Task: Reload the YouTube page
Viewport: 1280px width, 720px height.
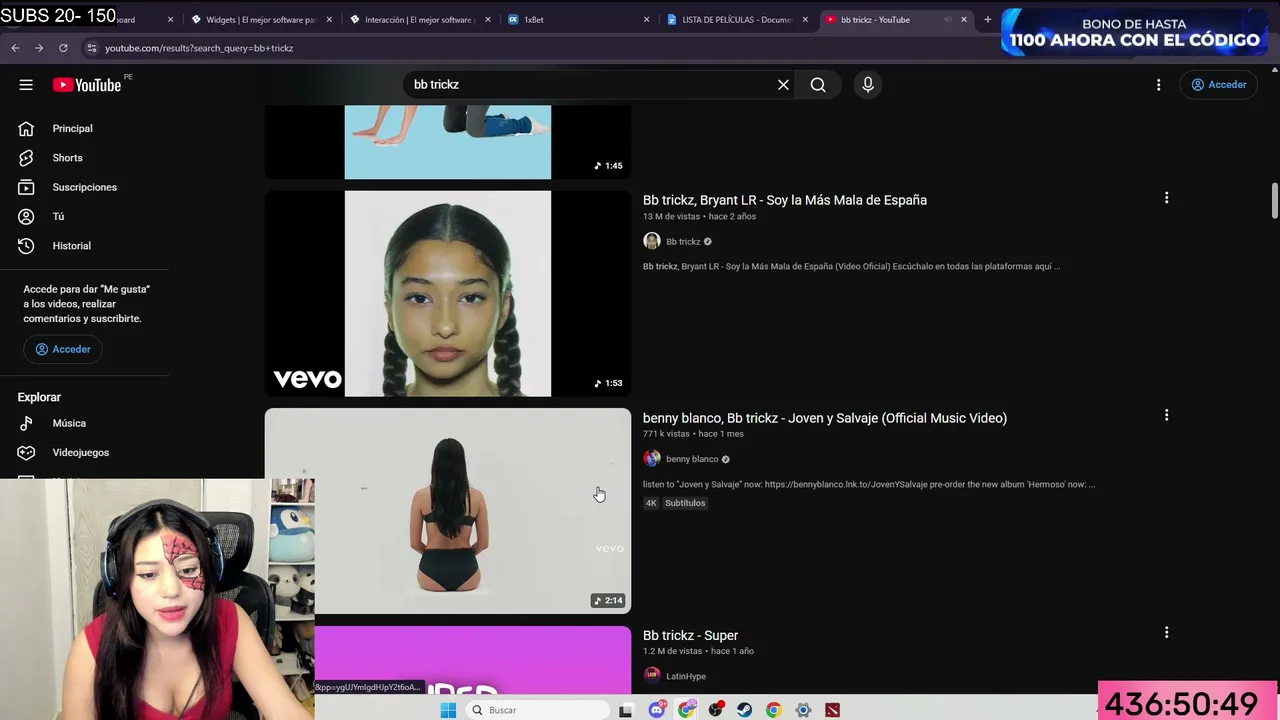Action: (63, 48)
